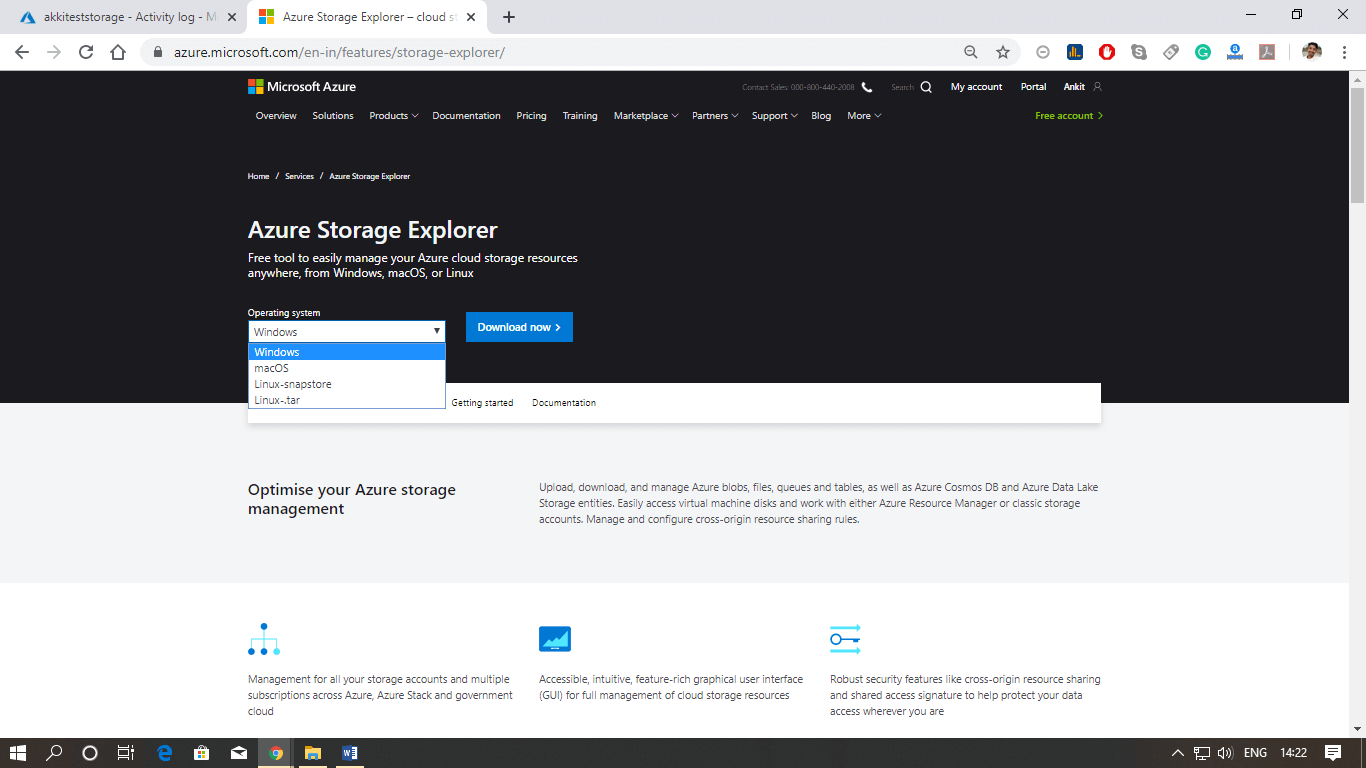Bookmark this page with the star icon
The image size is (1366, 768).
[1003, 52]
